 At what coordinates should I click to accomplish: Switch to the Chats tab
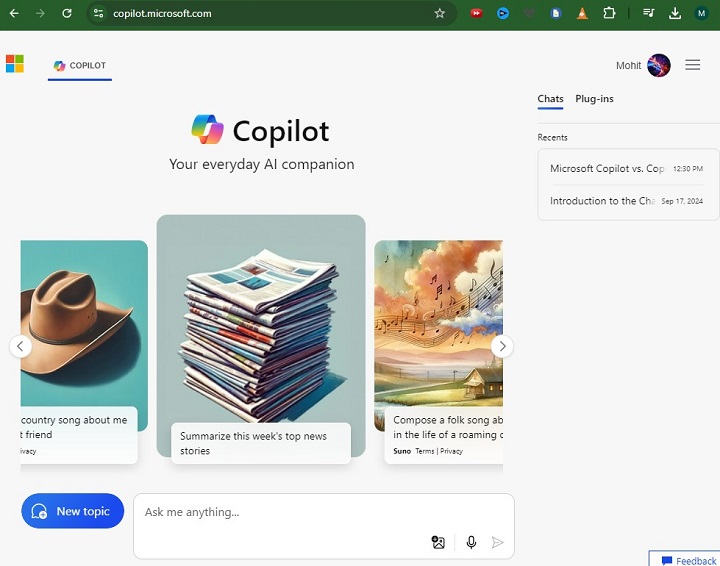(x=550, y=99)
